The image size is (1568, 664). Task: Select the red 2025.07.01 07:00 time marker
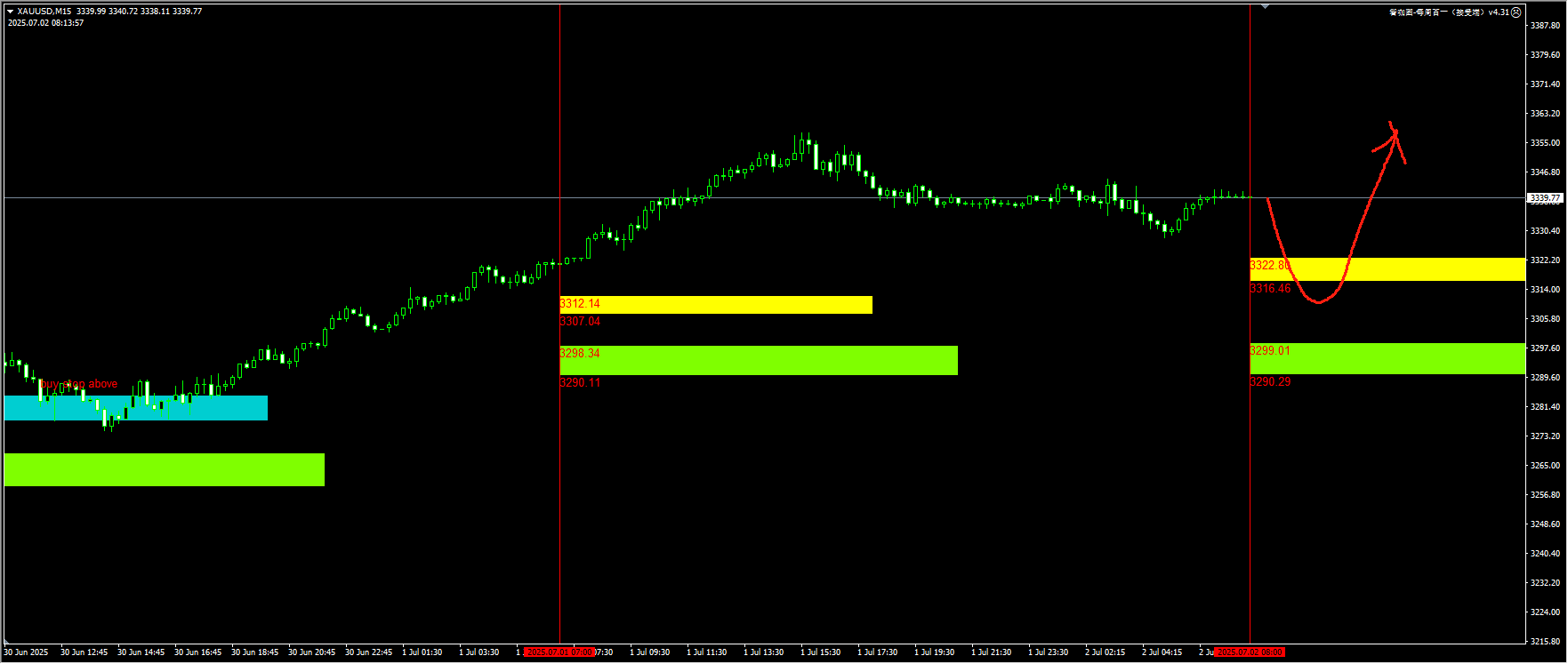pyautogui.click(x=559, y=652)
